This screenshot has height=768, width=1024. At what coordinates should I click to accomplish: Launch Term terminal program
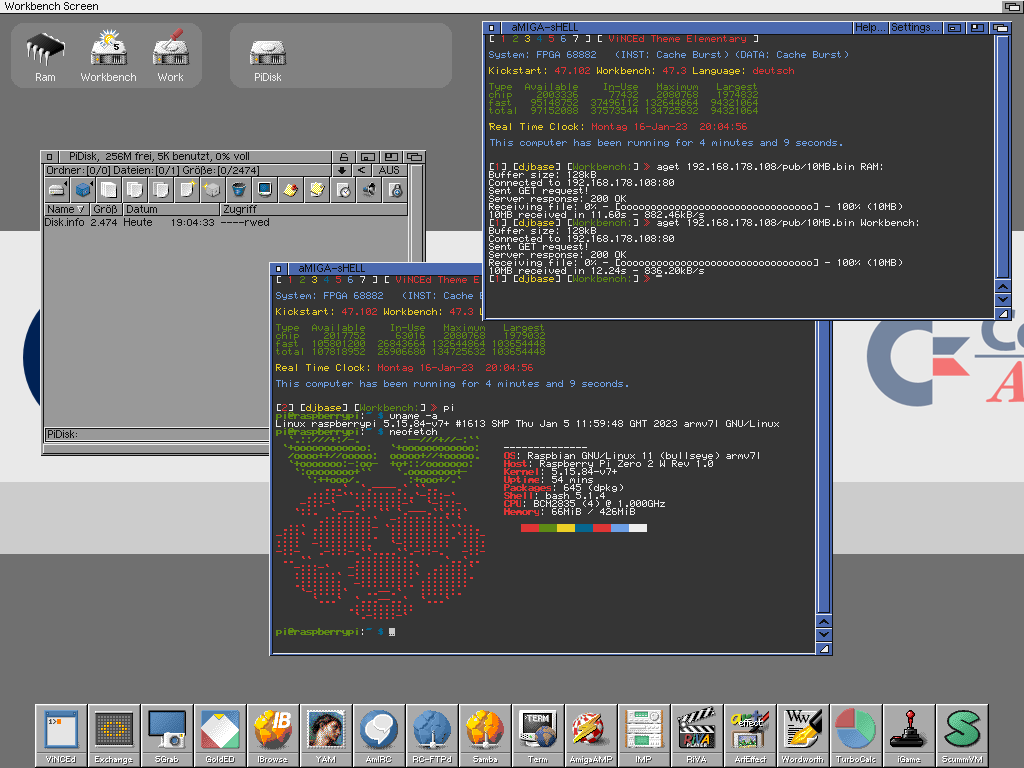pyautogui.click(x=537, y=734)
